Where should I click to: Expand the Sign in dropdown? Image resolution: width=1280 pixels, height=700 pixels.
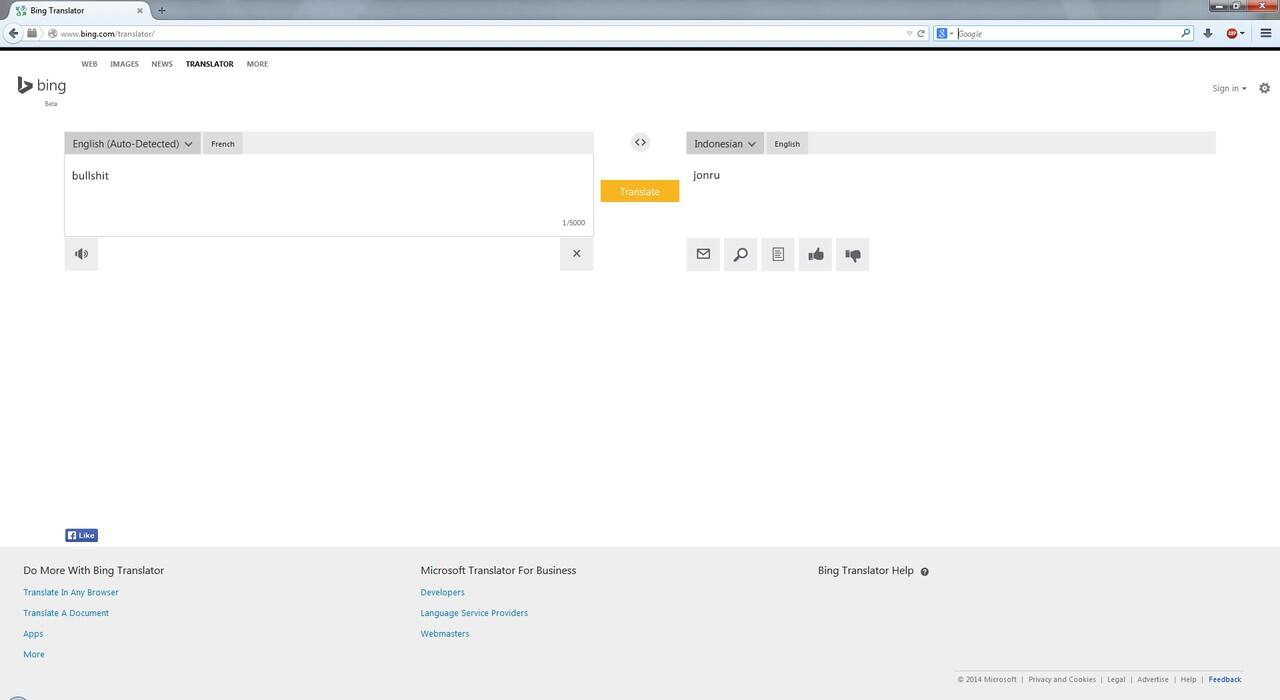point(1229,88)
